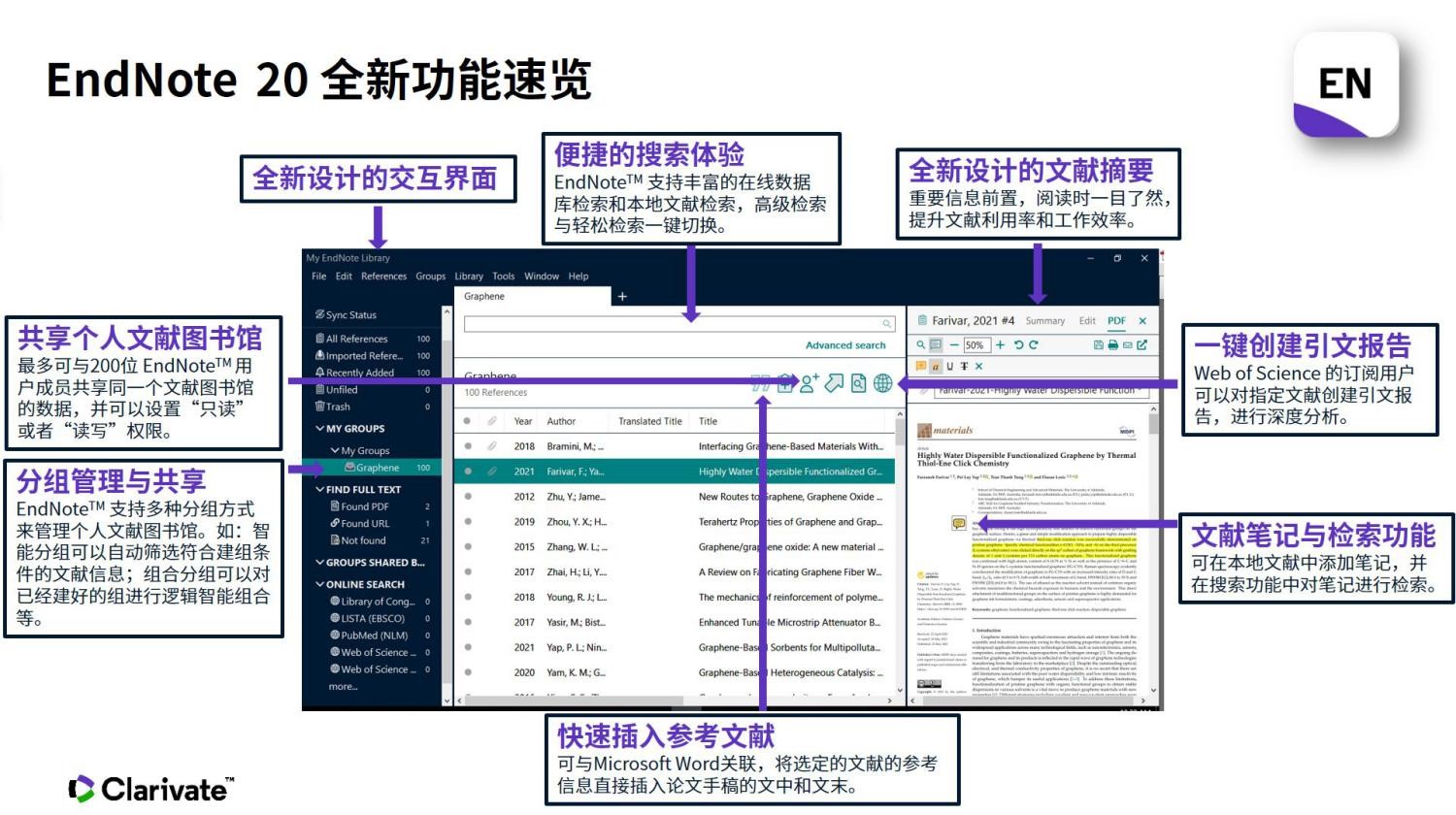Select the strikethrough annotation tool
The height and width of the screenshot is (815, 1456).
tap(964, 367)
